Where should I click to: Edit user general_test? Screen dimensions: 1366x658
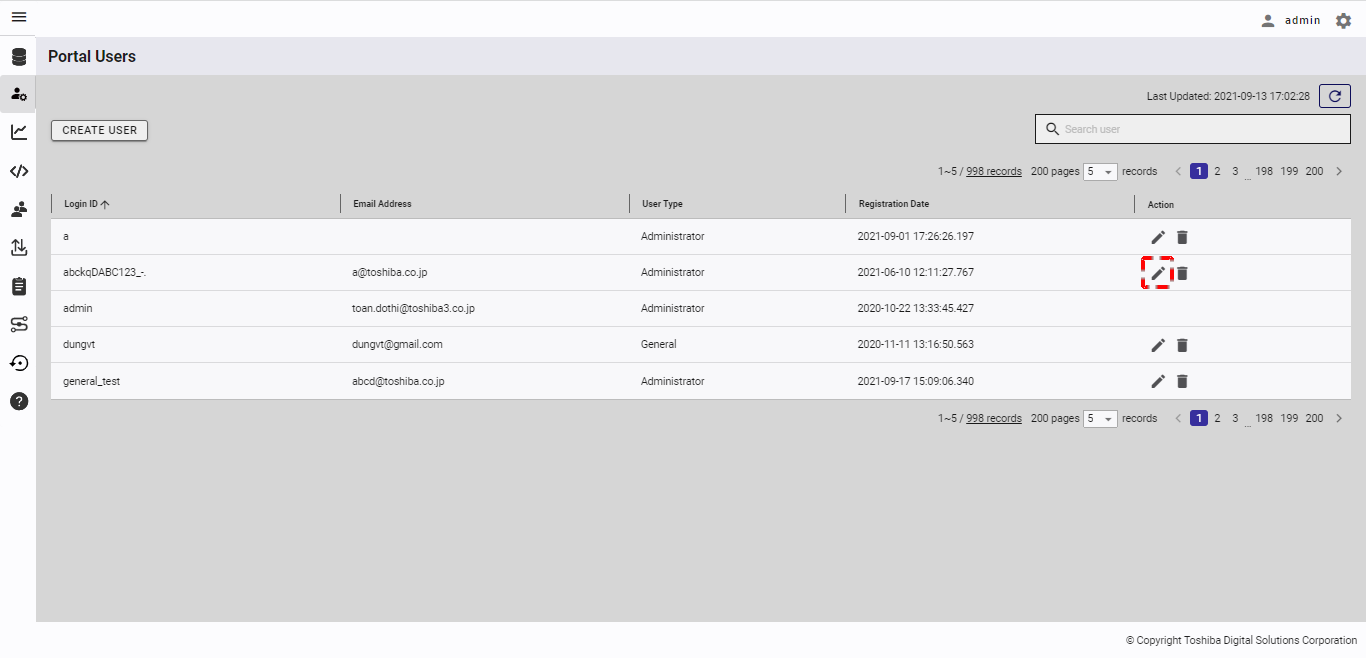1158,381
